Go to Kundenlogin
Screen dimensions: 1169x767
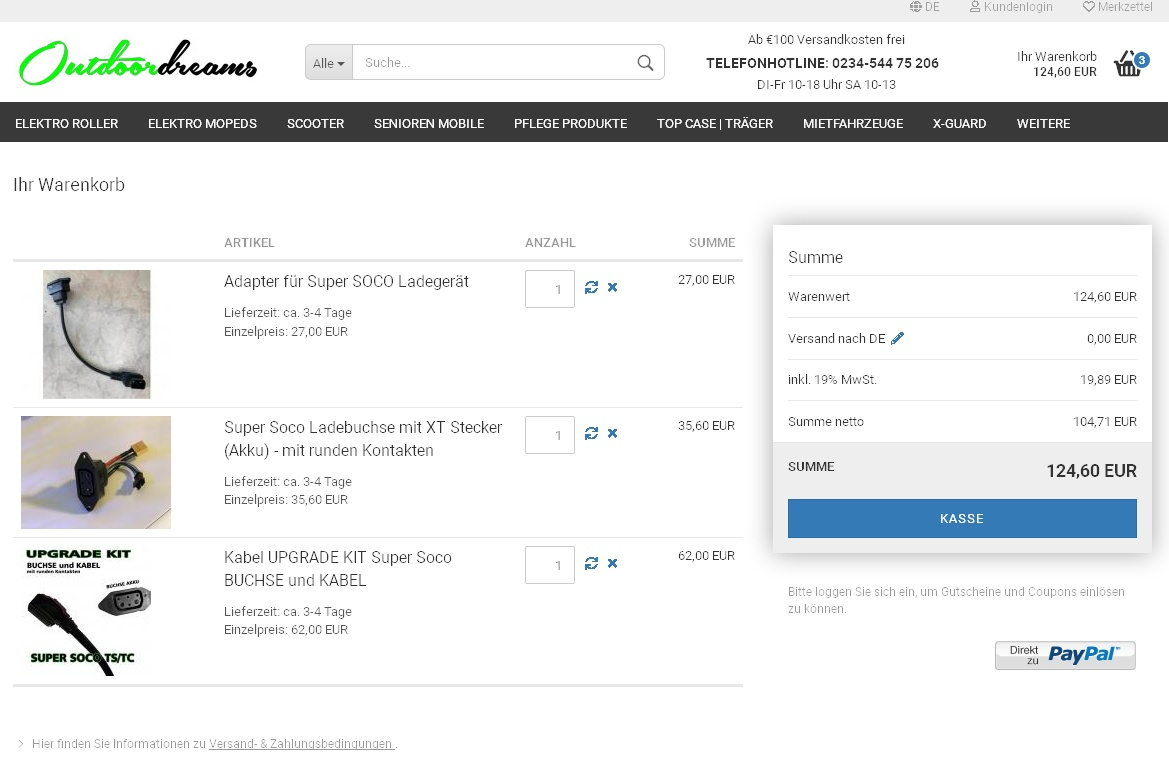pos(1011,7)
